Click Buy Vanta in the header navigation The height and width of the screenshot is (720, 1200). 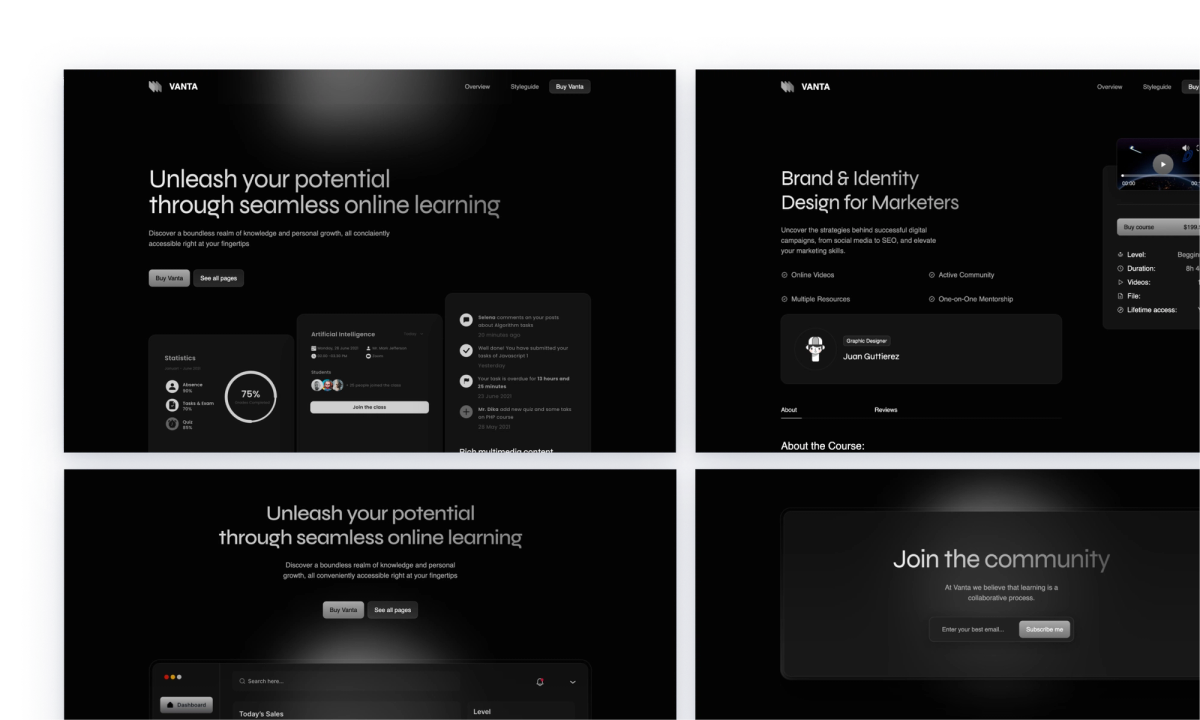[x=569, y=87]
